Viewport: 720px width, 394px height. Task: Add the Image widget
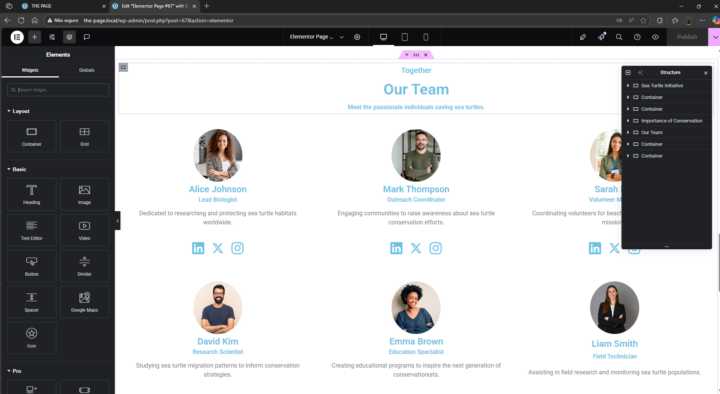coord(84,194)
